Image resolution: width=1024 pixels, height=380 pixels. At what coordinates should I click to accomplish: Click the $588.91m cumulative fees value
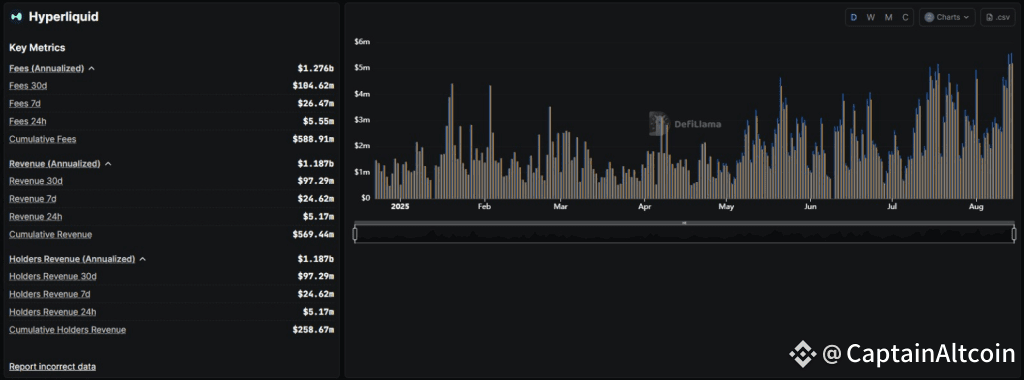coord(313,139)
